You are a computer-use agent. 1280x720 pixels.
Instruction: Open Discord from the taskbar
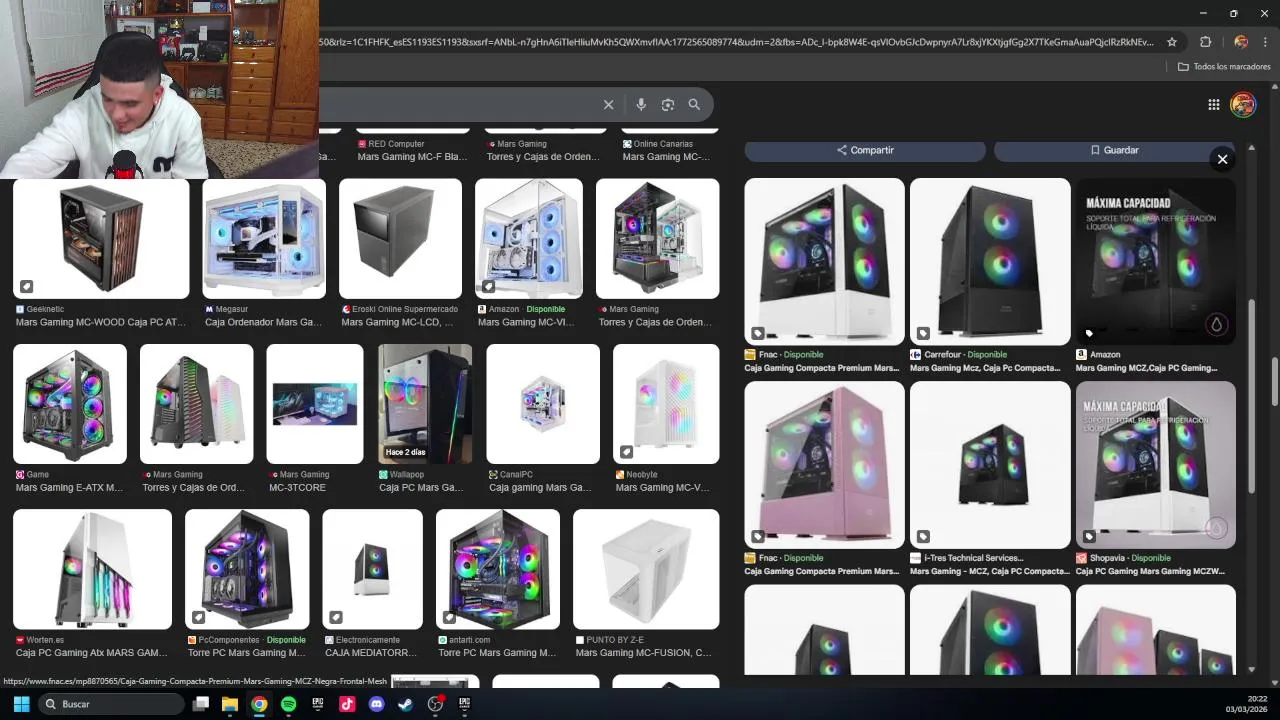376,704
